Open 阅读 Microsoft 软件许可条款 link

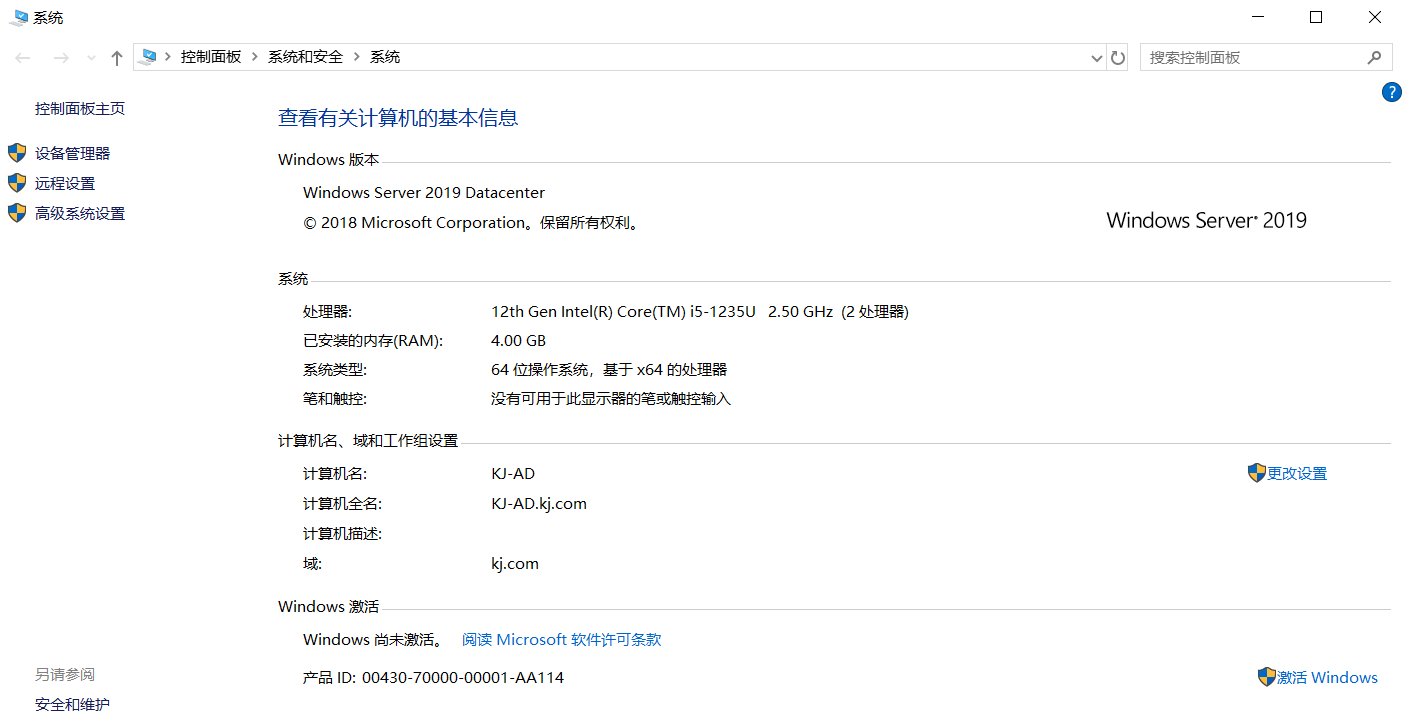click(562, 639)
